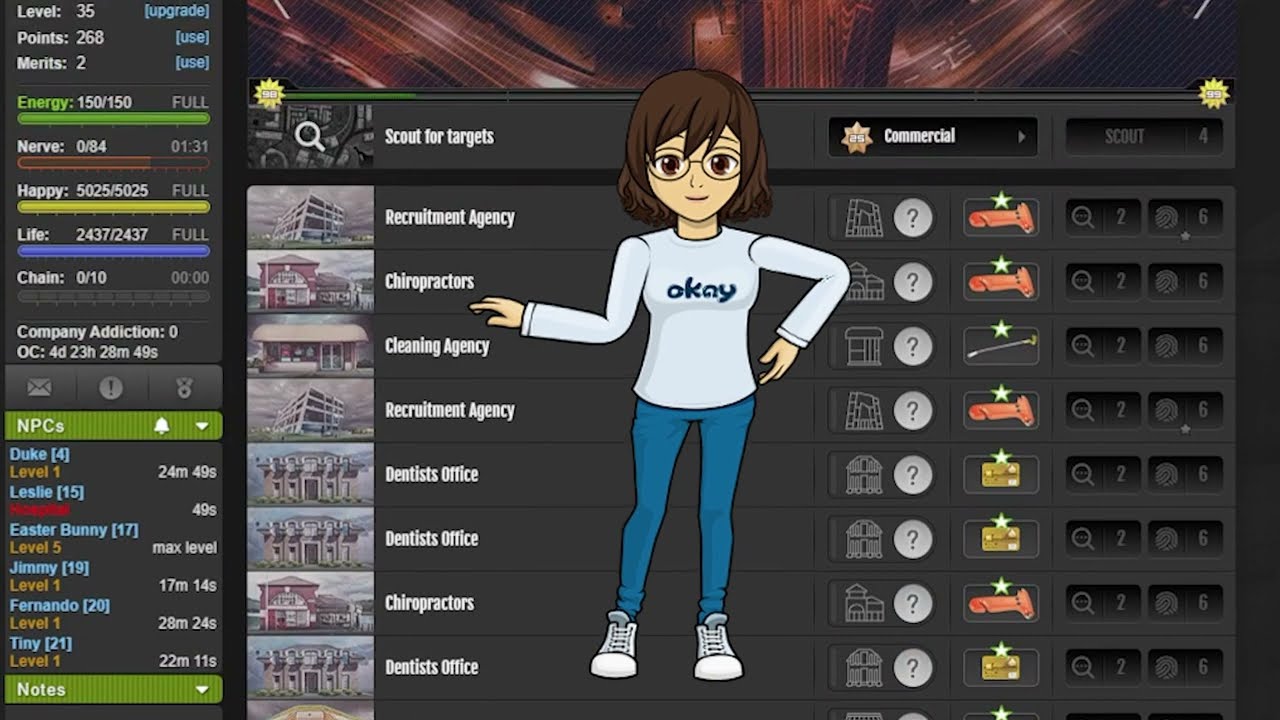Viewport: 1280px width, 720px height.
Task: Click the second Chiropractors thumbnail image
Action: tap(310, 603)
